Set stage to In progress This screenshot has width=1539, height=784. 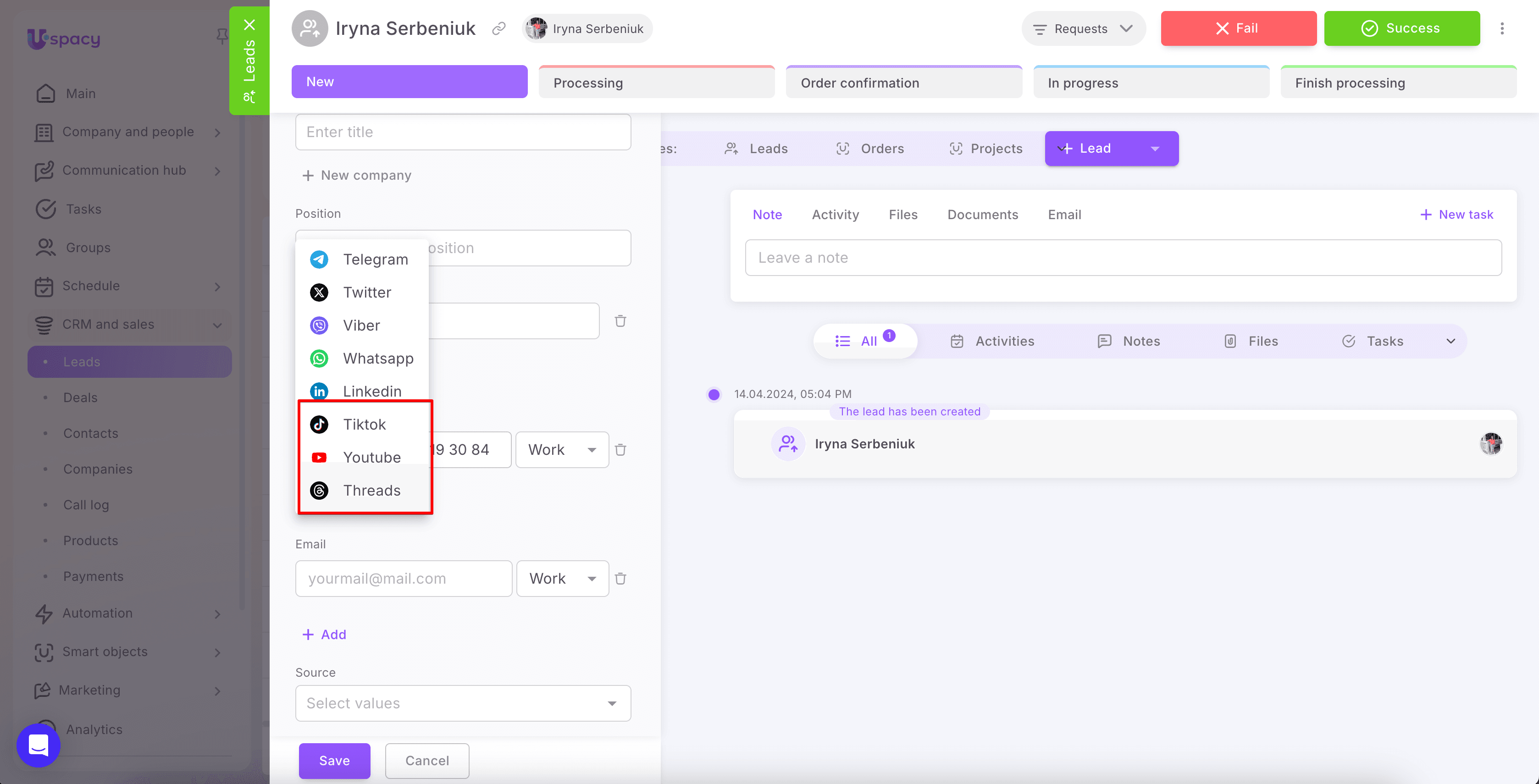(x=1151, y=82)
